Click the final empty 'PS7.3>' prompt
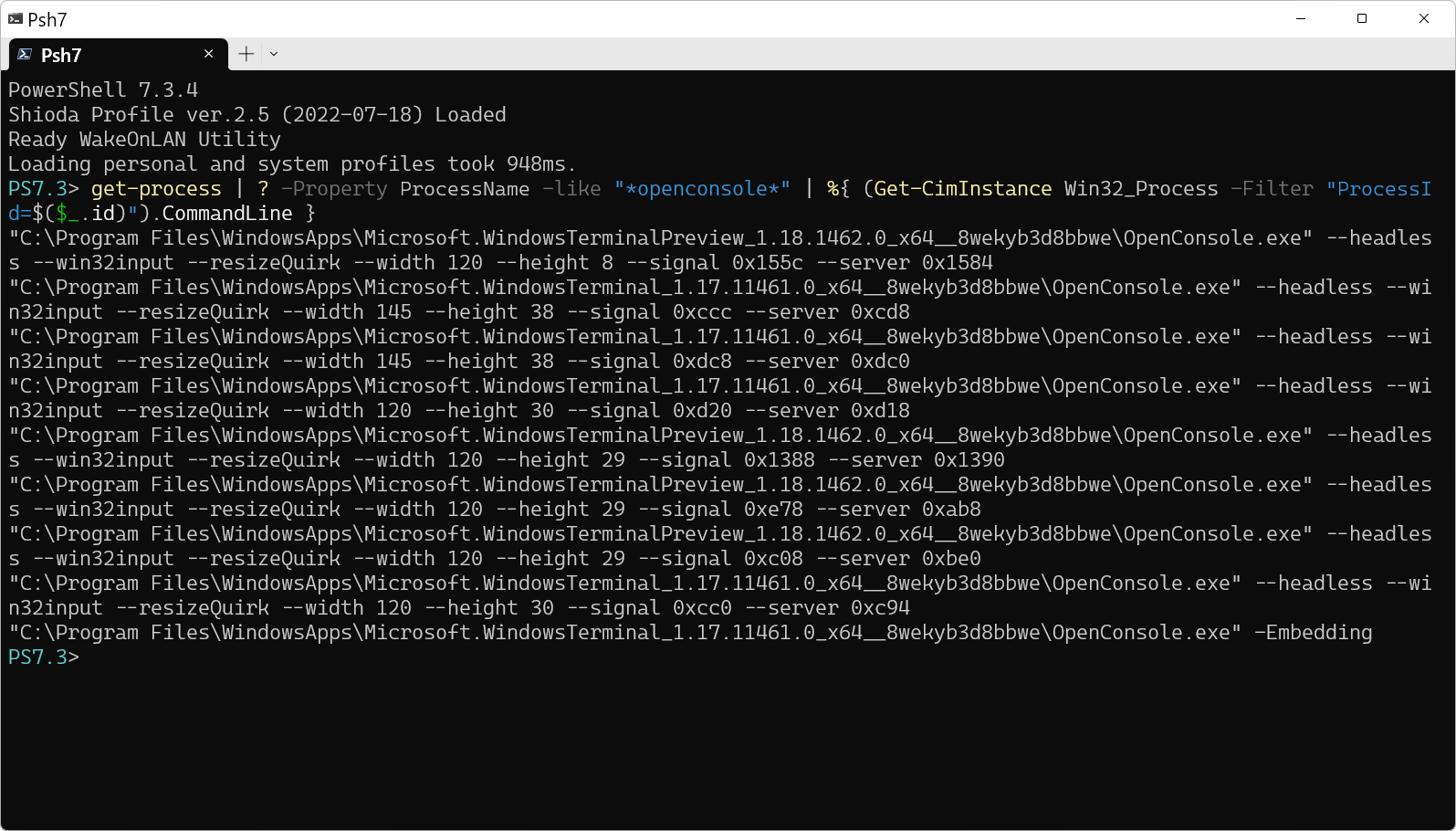This screenshot has width=1456, height=831. click(x=44, y=657)
